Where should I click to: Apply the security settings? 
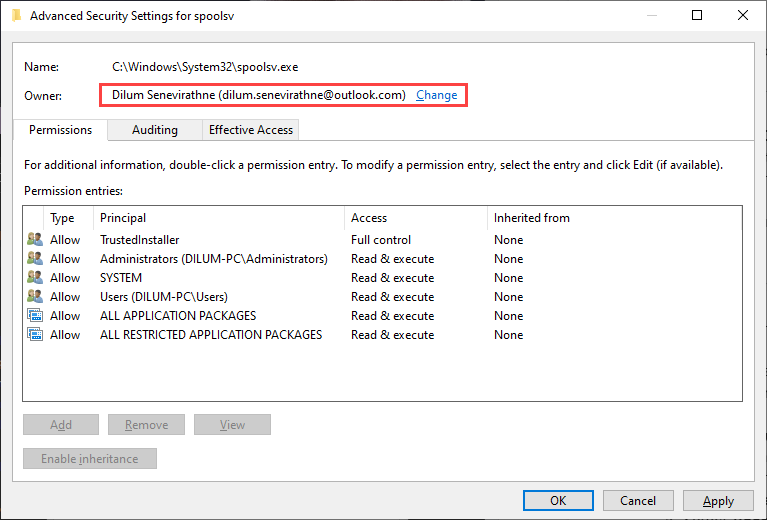pos(718,501)
